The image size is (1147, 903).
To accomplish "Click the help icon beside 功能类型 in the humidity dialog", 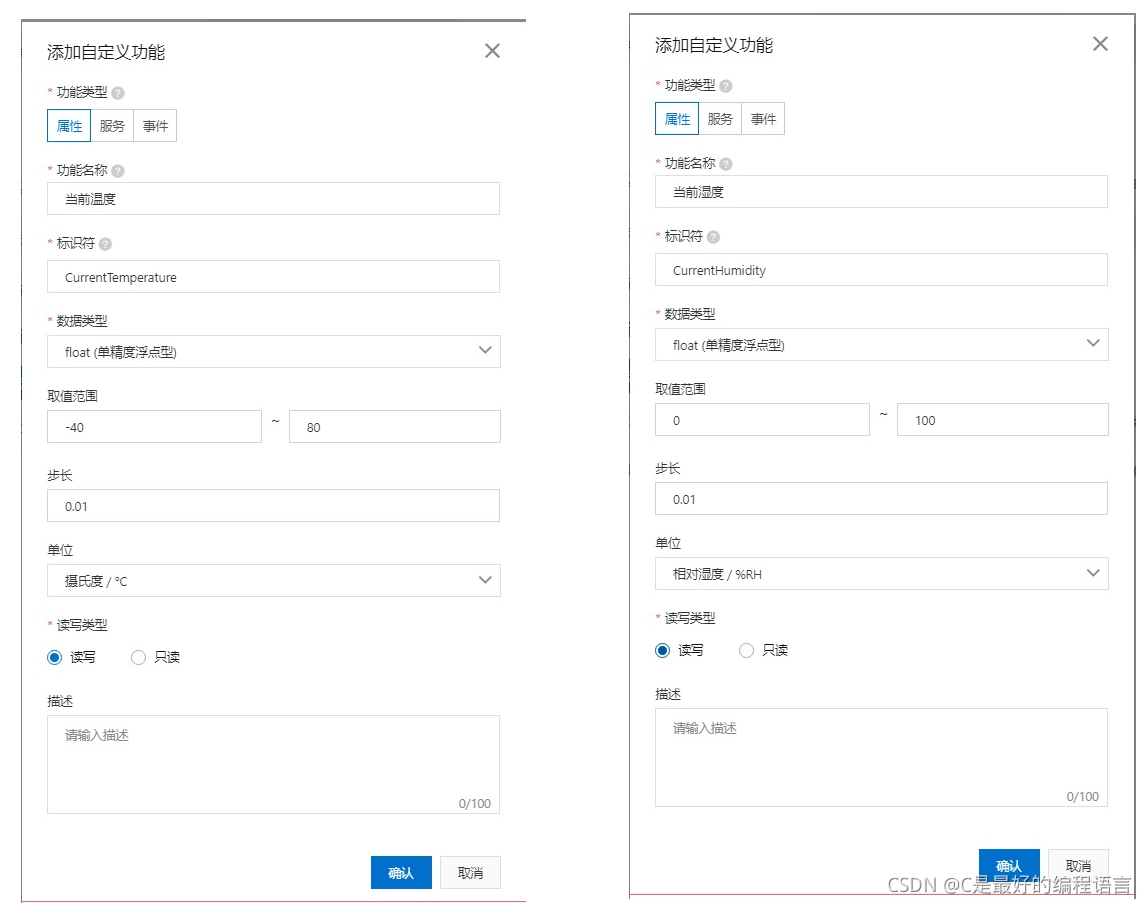I will click(x=726, y=85).
